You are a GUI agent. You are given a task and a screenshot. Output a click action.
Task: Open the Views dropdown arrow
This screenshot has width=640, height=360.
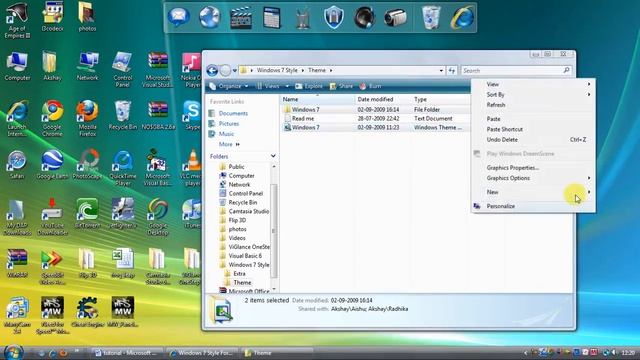click(x=287, y=86)
